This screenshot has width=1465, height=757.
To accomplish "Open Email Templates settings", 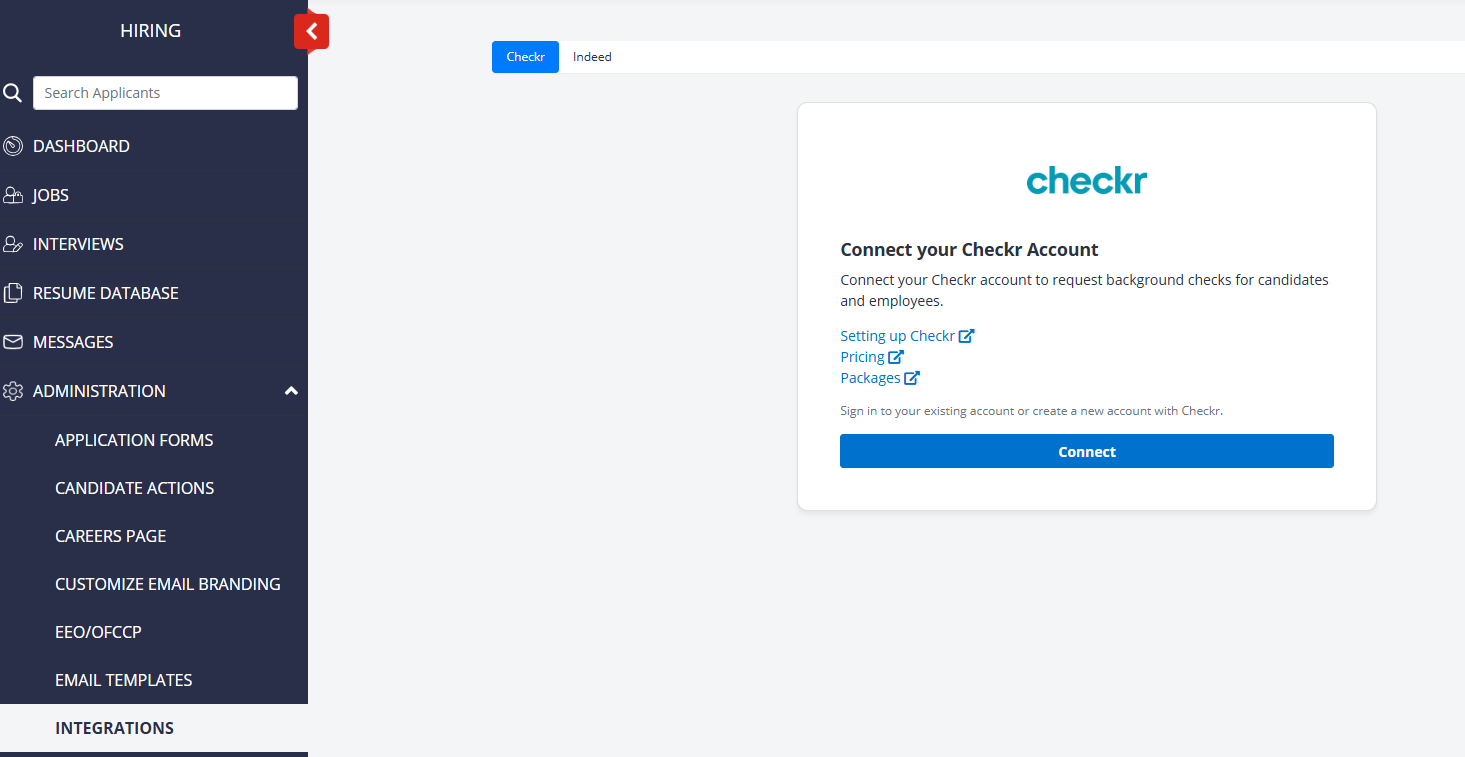I will click(124, 680).
